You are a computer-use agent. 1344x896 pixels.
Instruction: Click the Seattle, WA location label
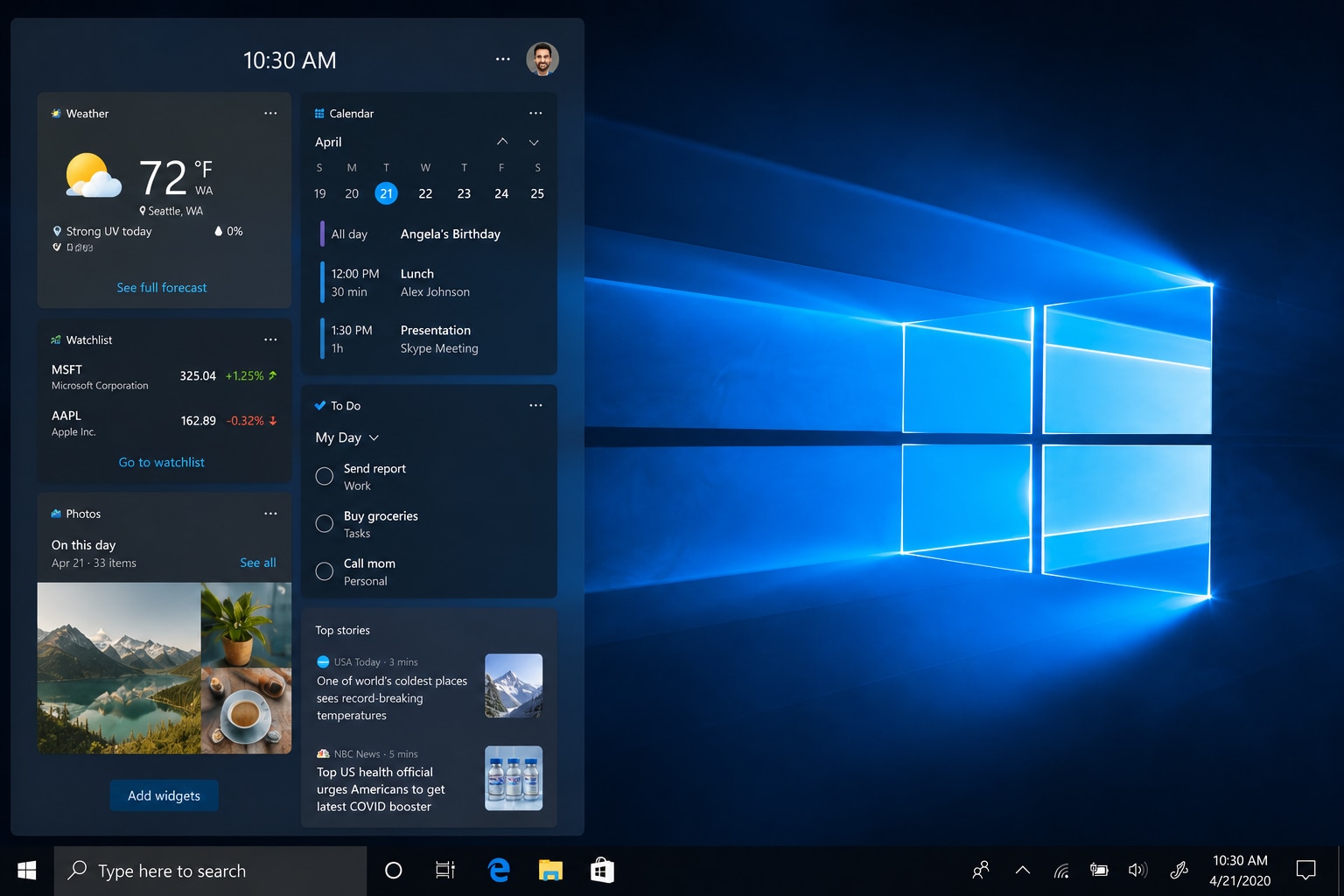(x=171, y=211)
